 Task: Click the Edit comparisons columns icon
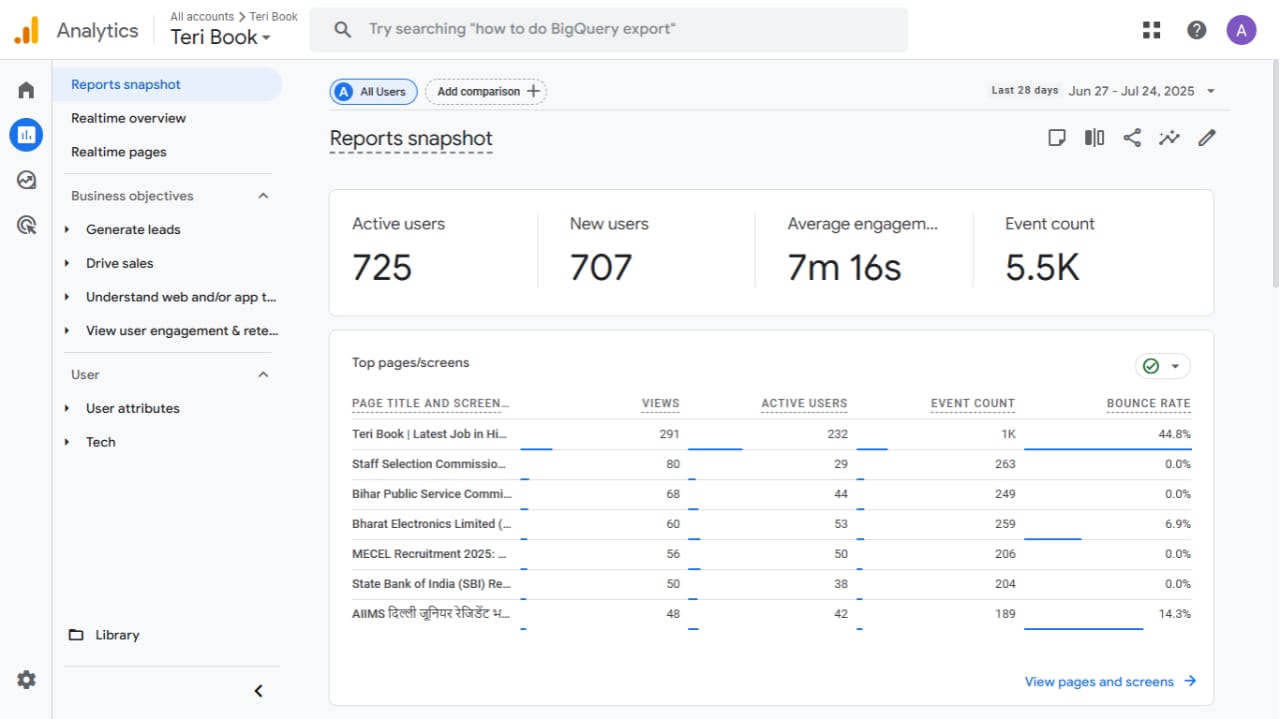tap(1095, 138)
